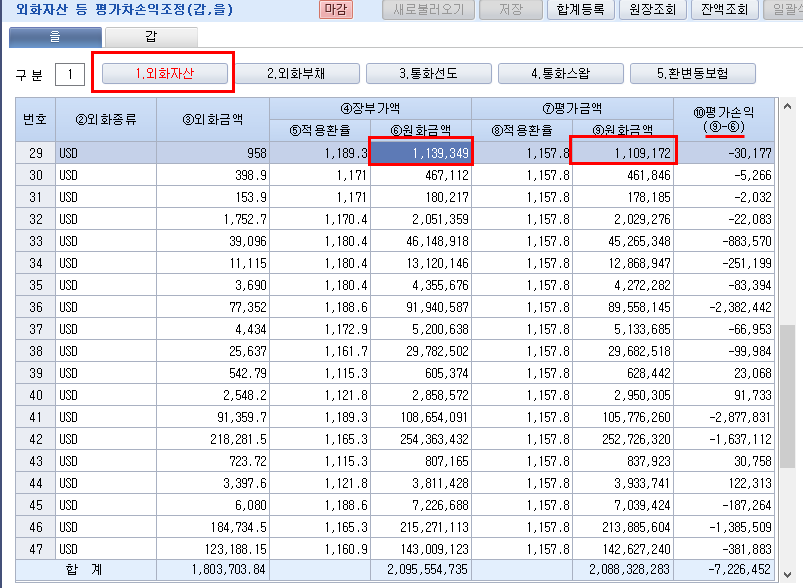Select row 29 원화금액 cell 1,139,349

420,153
